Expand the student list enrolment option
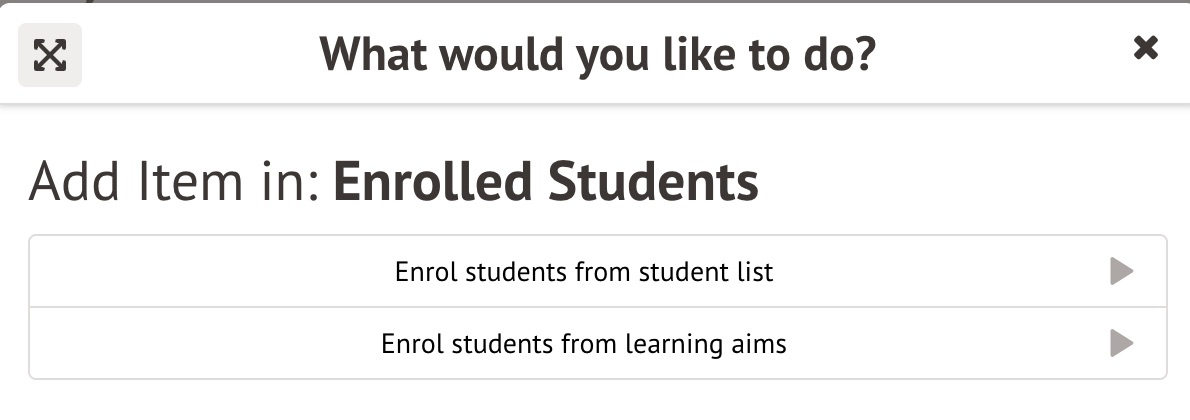Image resolution: width=1190 pixels, height=420 pixels. pyautogui.click(x=1121, y=271)
